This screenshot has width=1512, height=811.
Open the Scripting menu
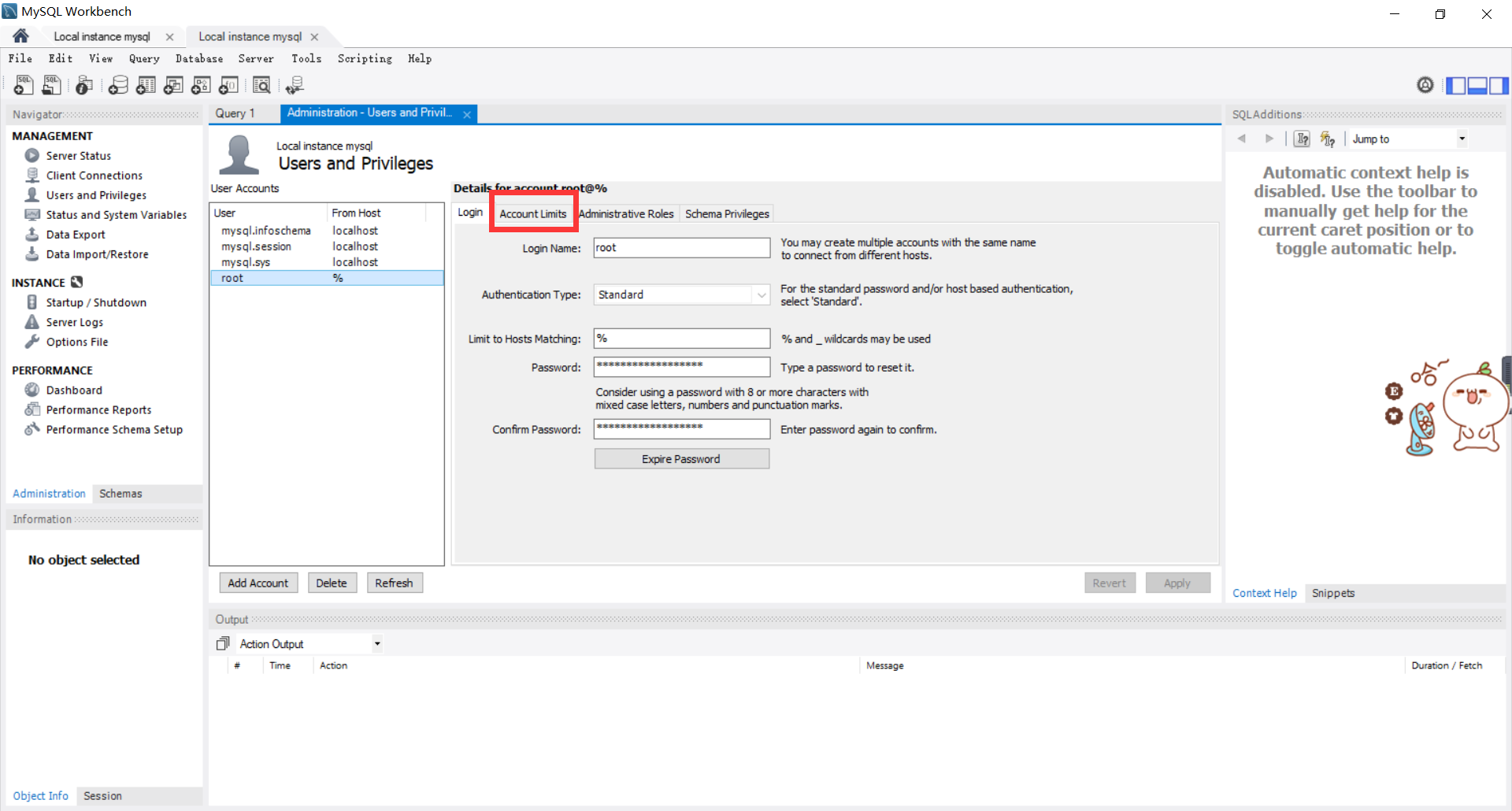(x=365, y=58)
